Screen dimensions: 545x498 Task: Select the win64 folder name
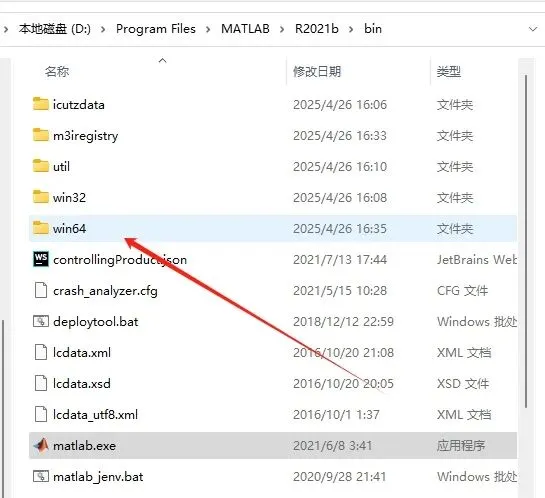point(69,228)
